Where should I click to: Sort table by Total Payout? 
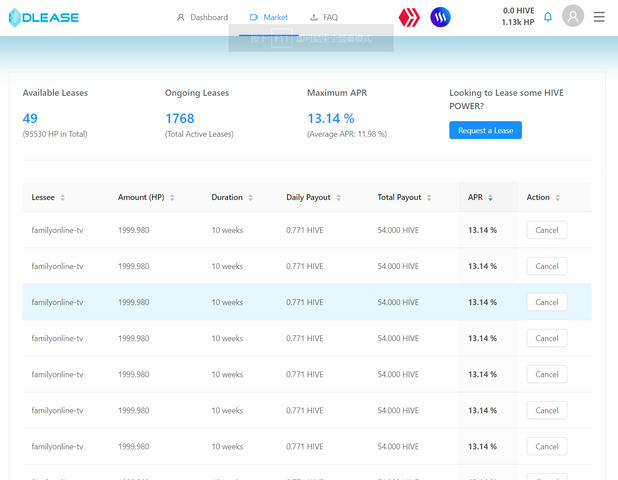point(404,198)
